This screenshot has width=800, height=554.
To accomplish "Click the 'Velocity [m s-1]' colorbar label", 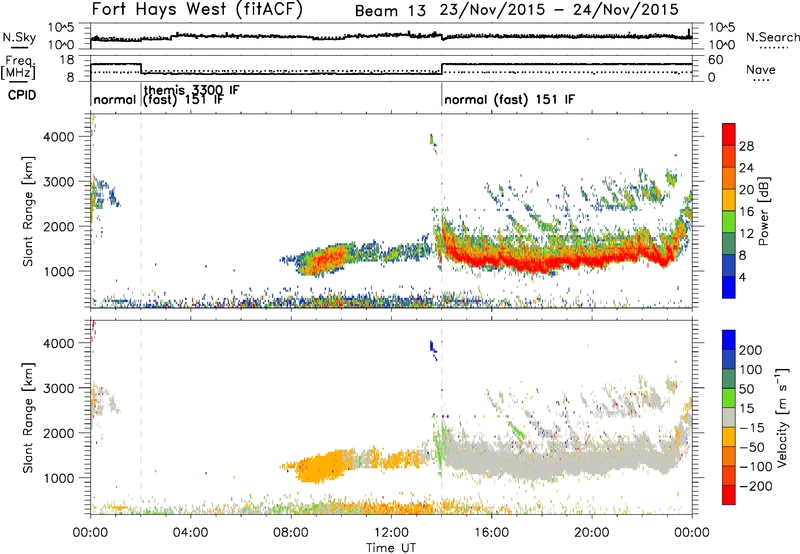I will pos(782,417).
